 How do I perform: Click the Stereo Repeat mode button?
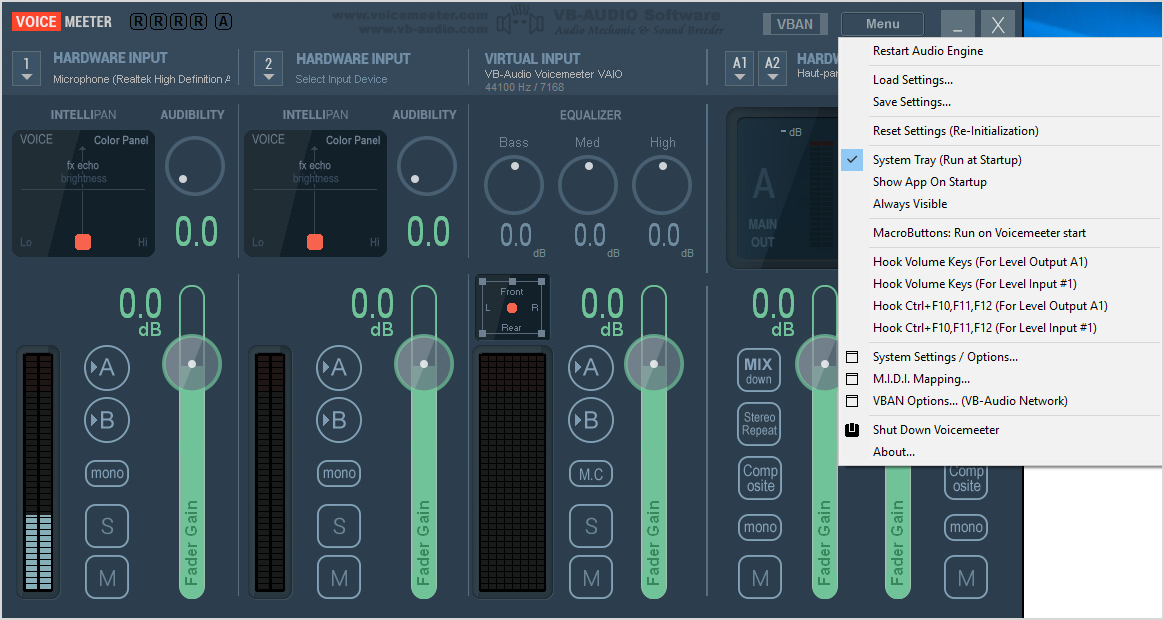[x=759, y=423]
